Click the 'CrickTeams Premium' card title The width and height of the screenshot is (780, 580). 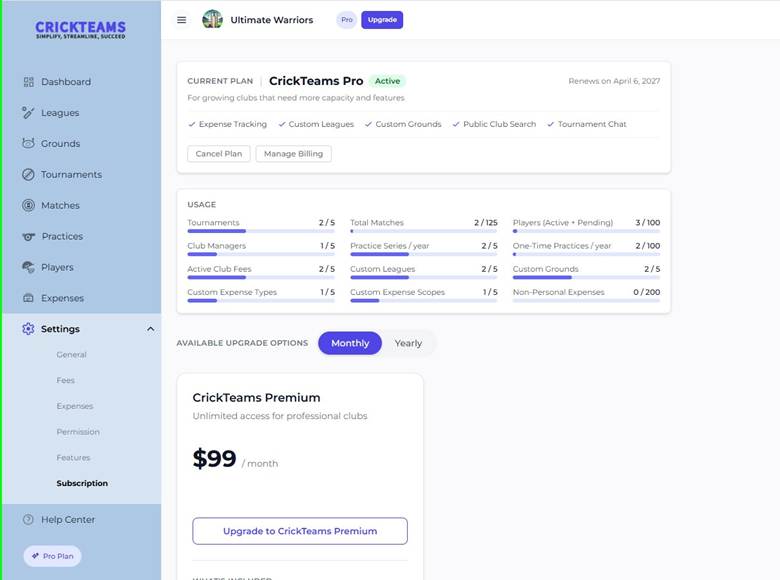click(x=256, y=398)
